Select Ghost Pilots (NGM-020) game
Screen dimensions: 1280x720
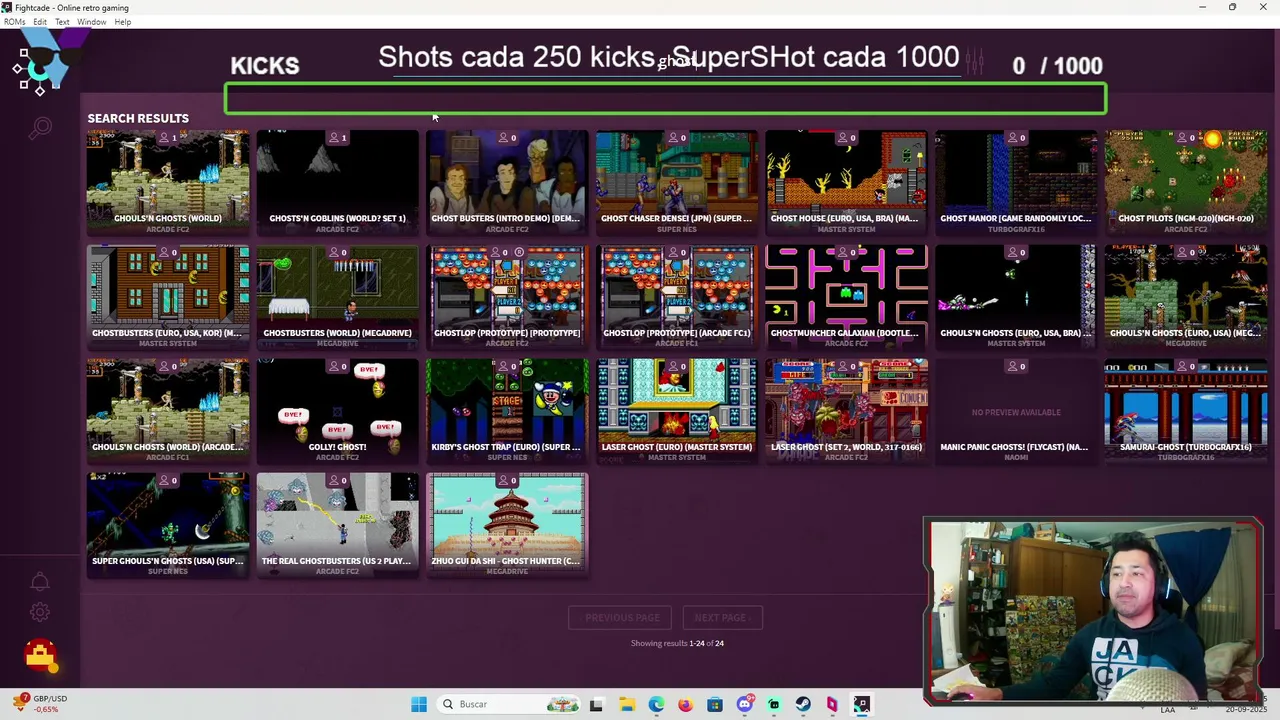(x=1185, y=182)
